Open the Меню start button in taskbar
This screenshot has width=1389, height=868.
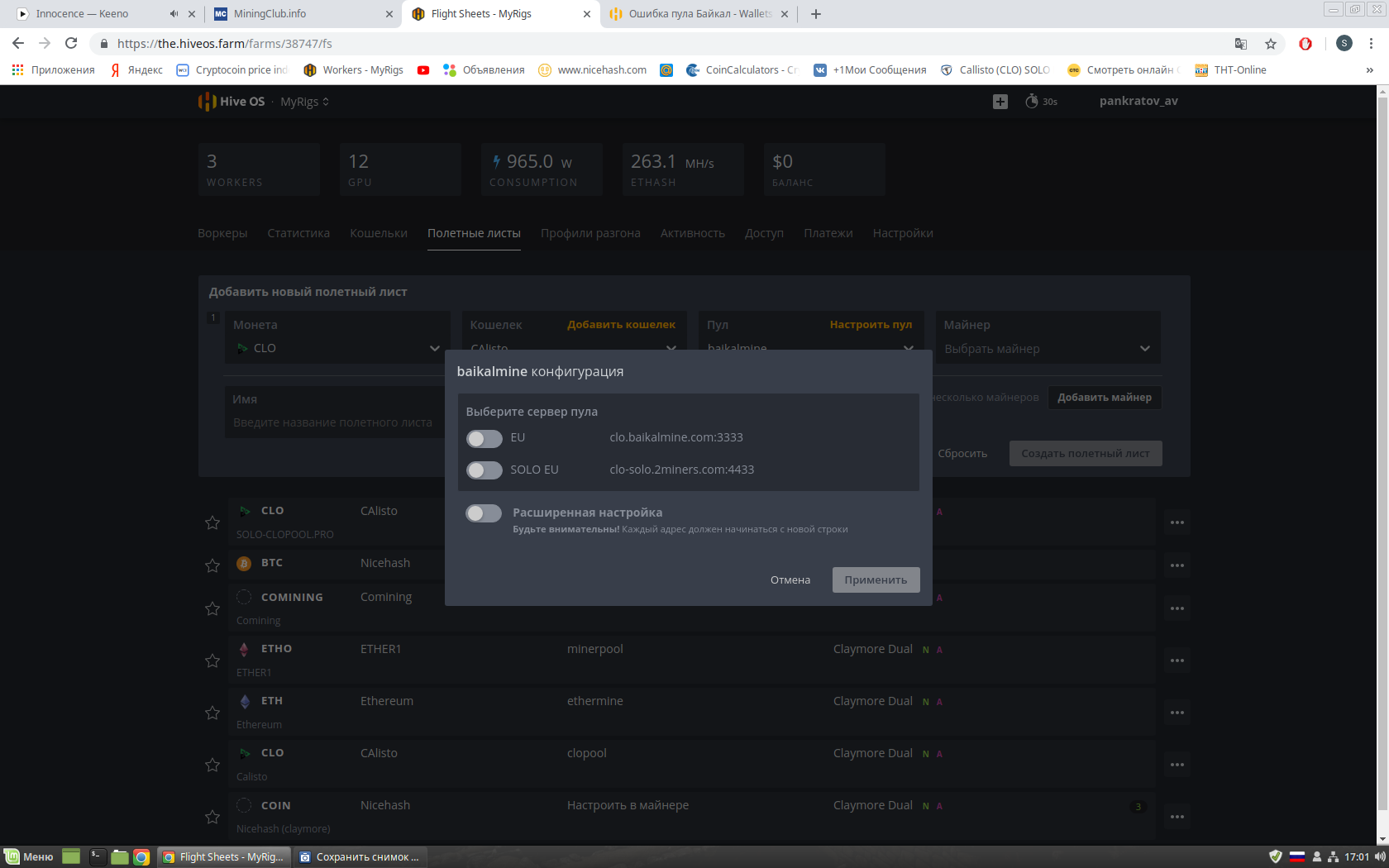tap(30, 856)
